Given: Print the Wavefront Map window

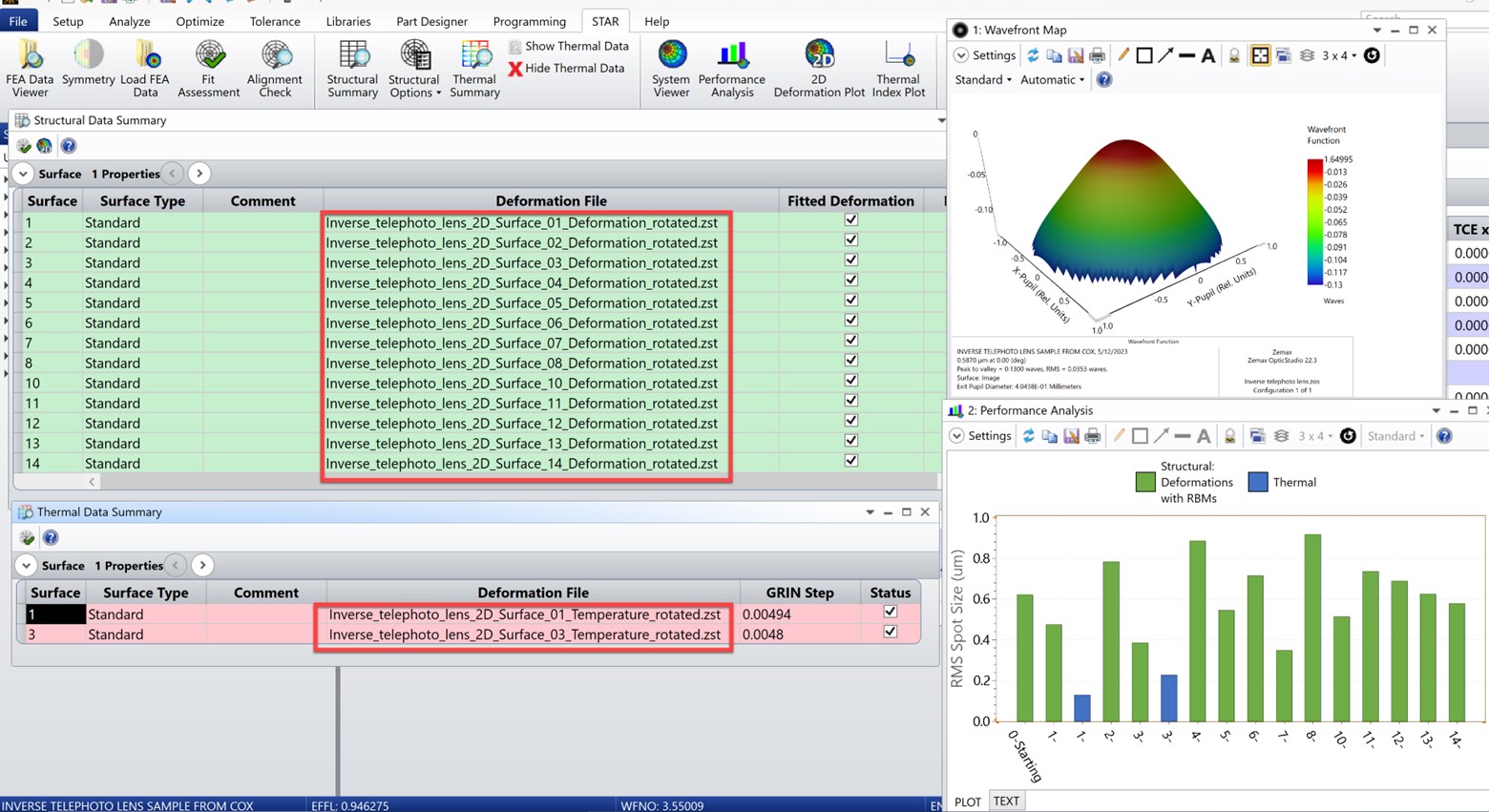Looking at the screenshot, I should [1097, 55].
